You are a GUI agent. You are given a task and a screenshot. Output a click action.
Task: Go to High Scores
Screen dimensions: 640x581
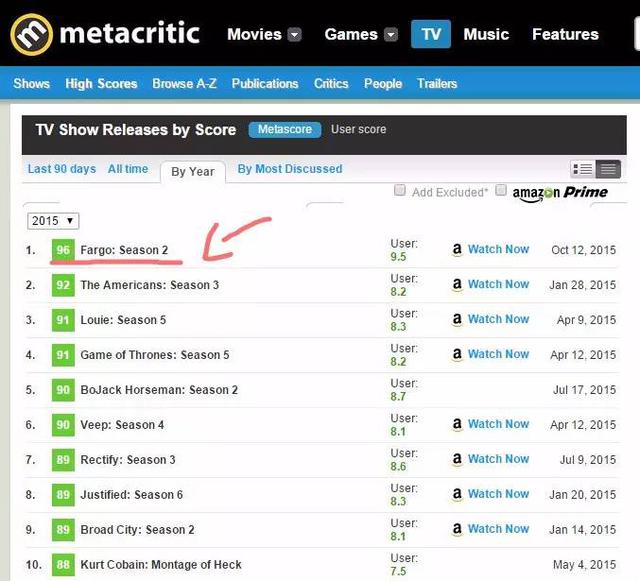101,84
